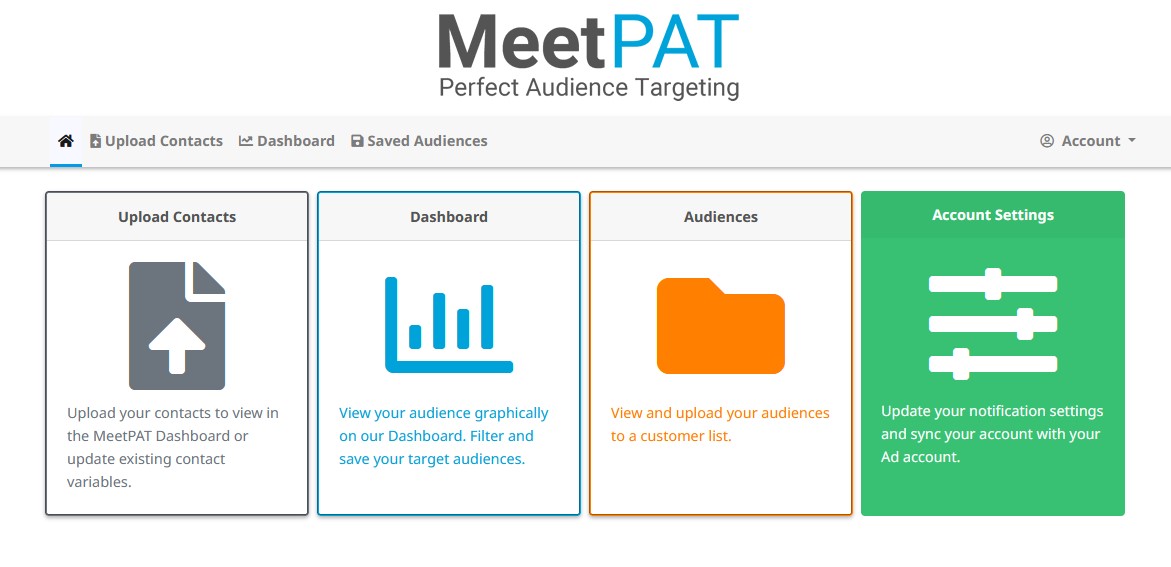Screen dimensions: 1171x567
Task: Select the Audiences card heading
Action: pos(721,217)
